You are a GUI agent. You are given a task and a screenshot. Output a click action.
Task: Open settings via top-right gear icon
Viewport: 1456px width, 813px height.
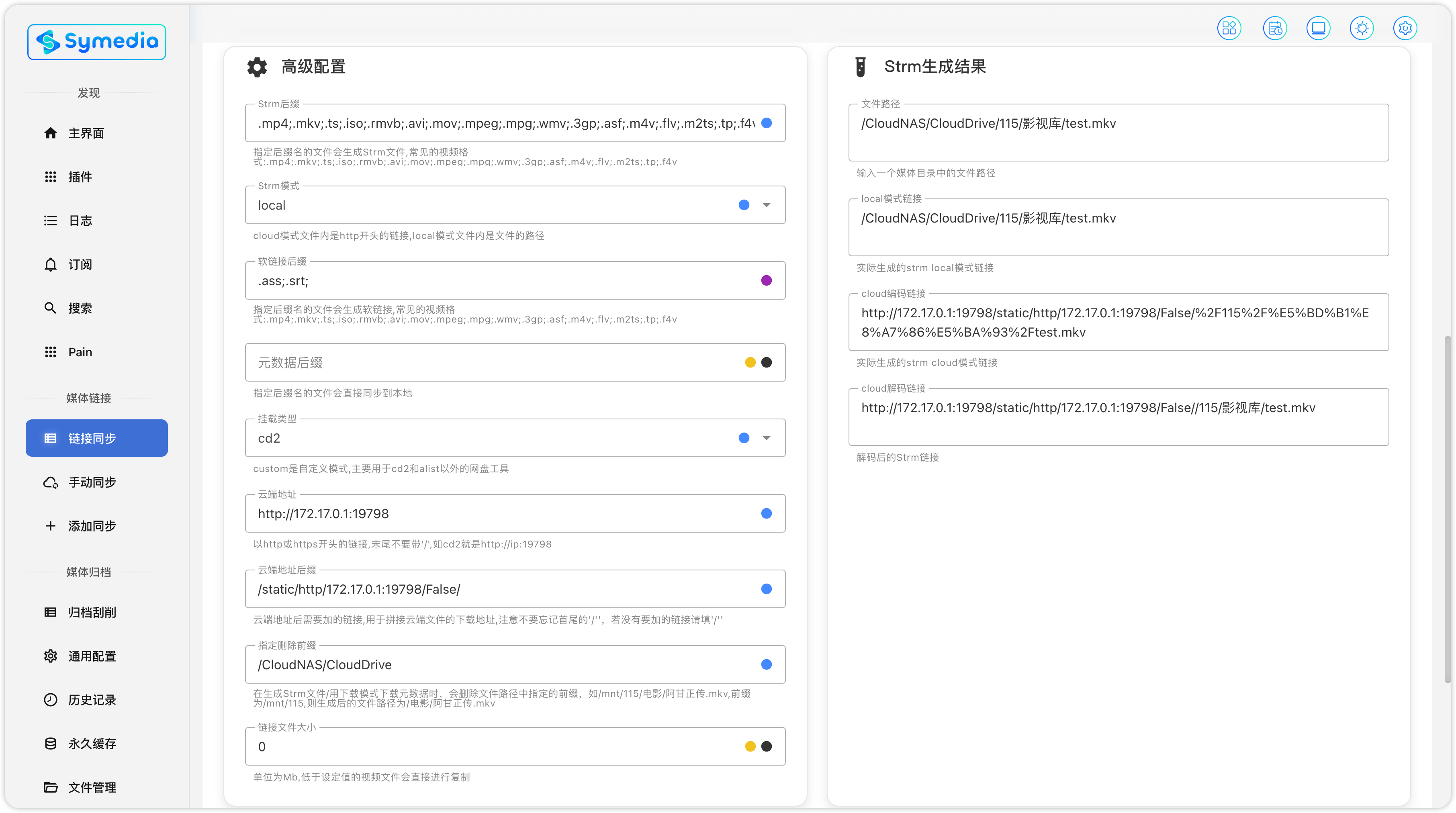[1405, 28]
